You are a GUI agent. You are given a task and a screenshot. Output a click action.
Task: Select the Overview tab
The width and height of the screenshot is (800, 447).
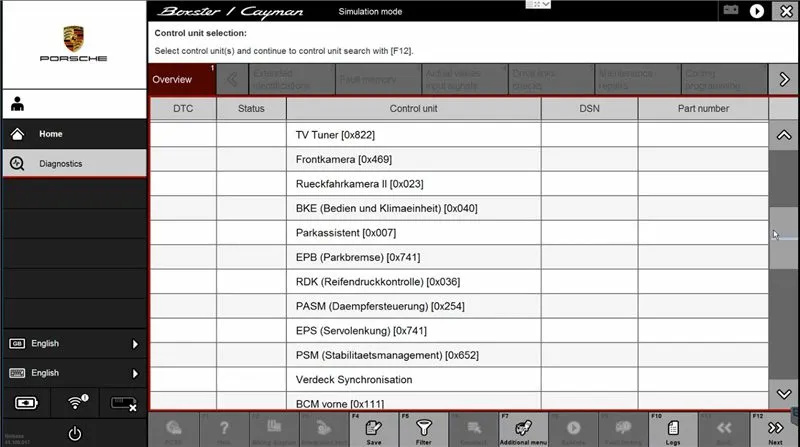[182, 79]
